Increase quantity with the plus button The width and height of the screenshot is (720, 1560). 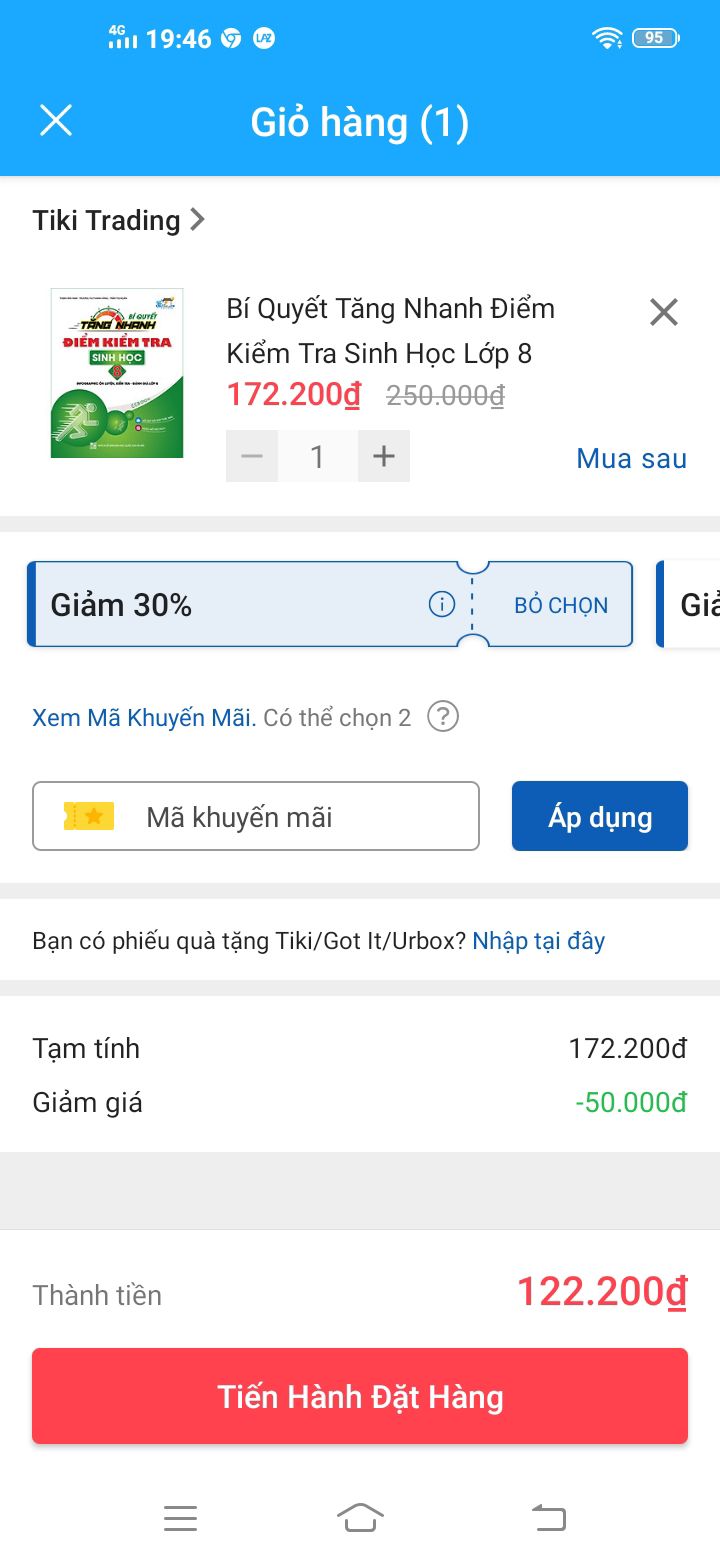(384, 457)
